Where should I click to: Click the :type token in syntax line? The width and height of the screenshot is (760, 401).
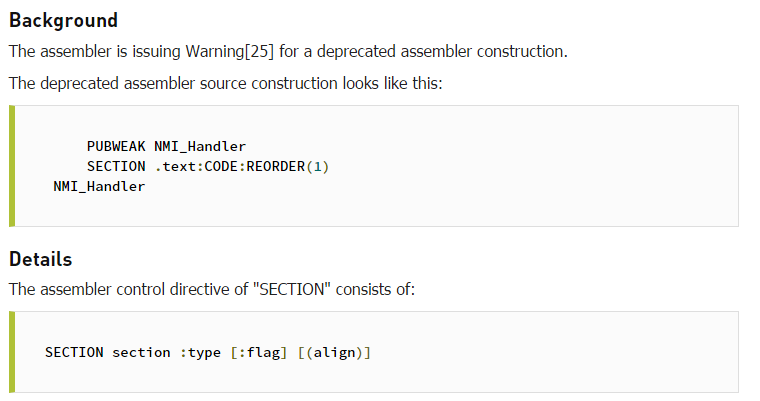pos(200,353)
